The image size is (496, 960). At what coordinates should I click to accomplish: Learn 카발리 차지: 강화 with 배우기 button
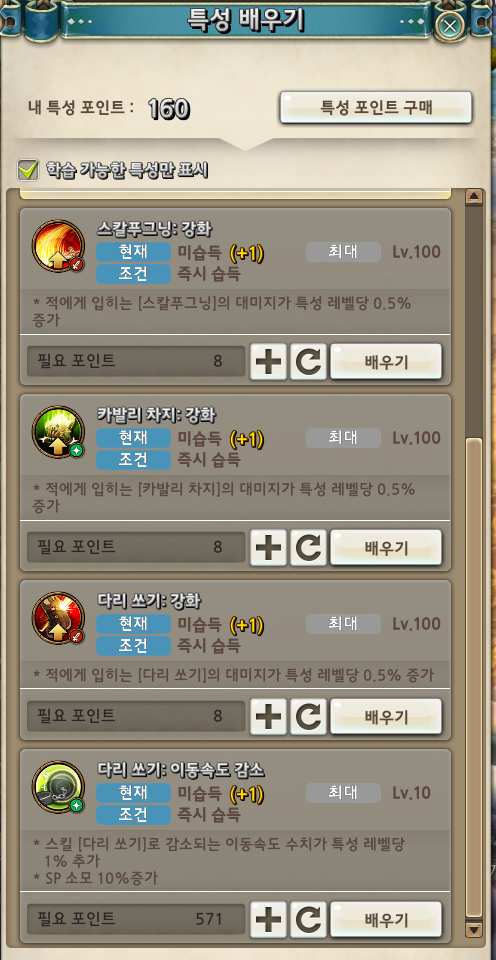pos(386,547)
